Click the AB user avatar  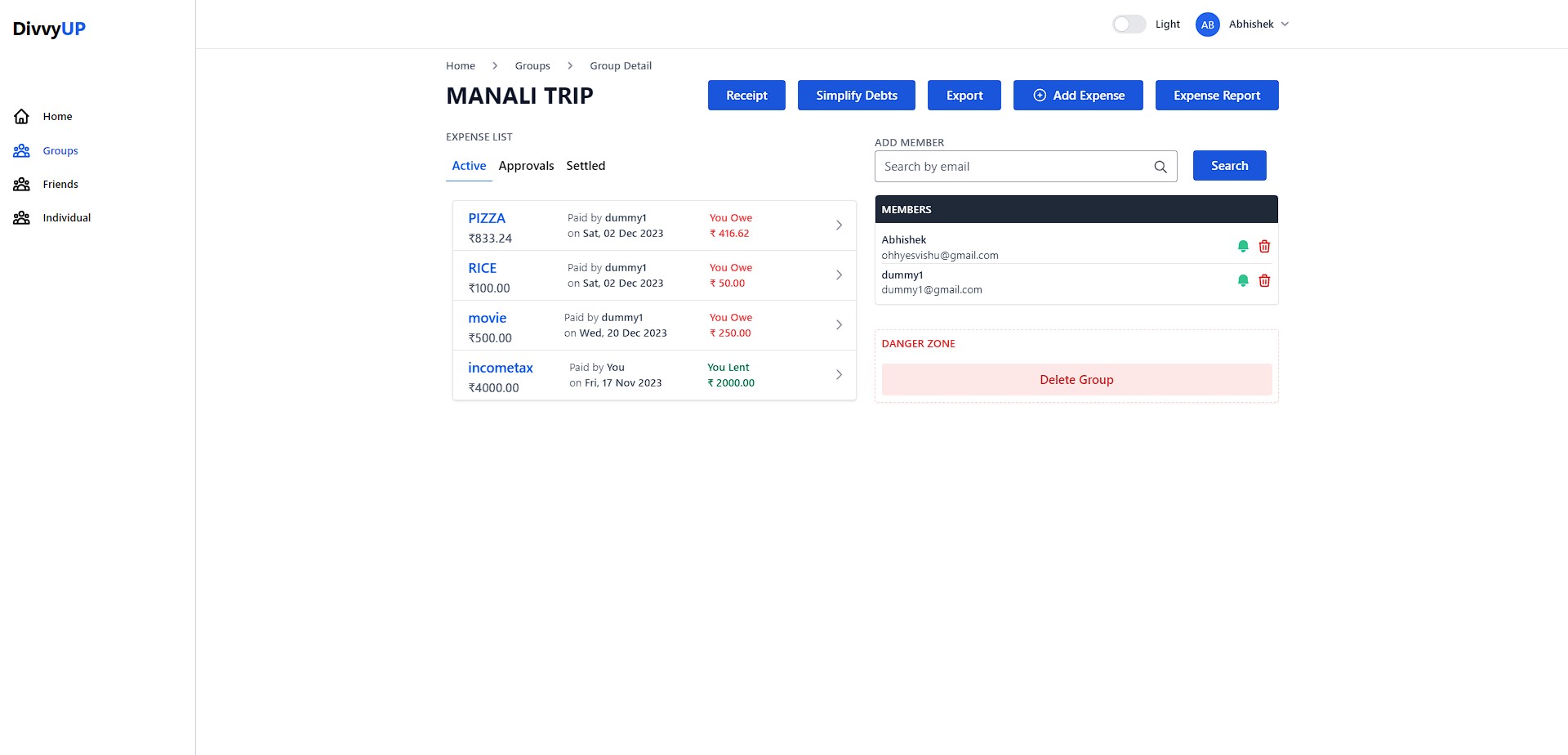click(1207, 25)
